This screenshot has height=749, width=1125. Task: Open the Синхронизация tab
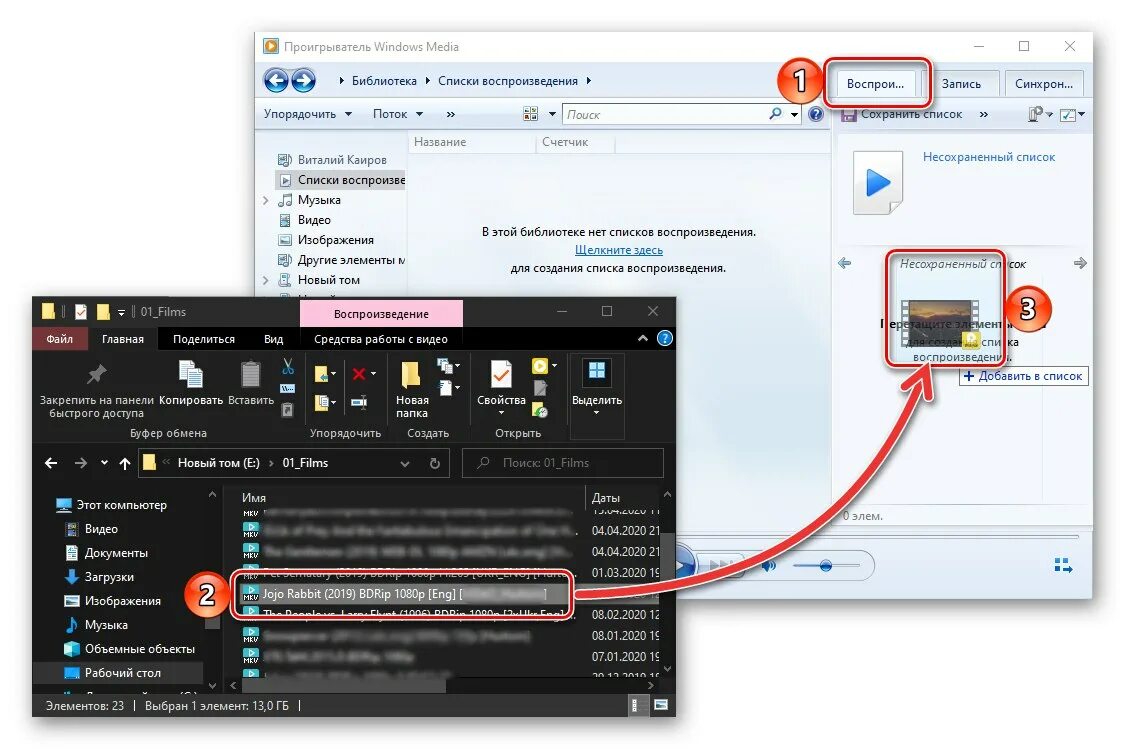coord(1043,84)
